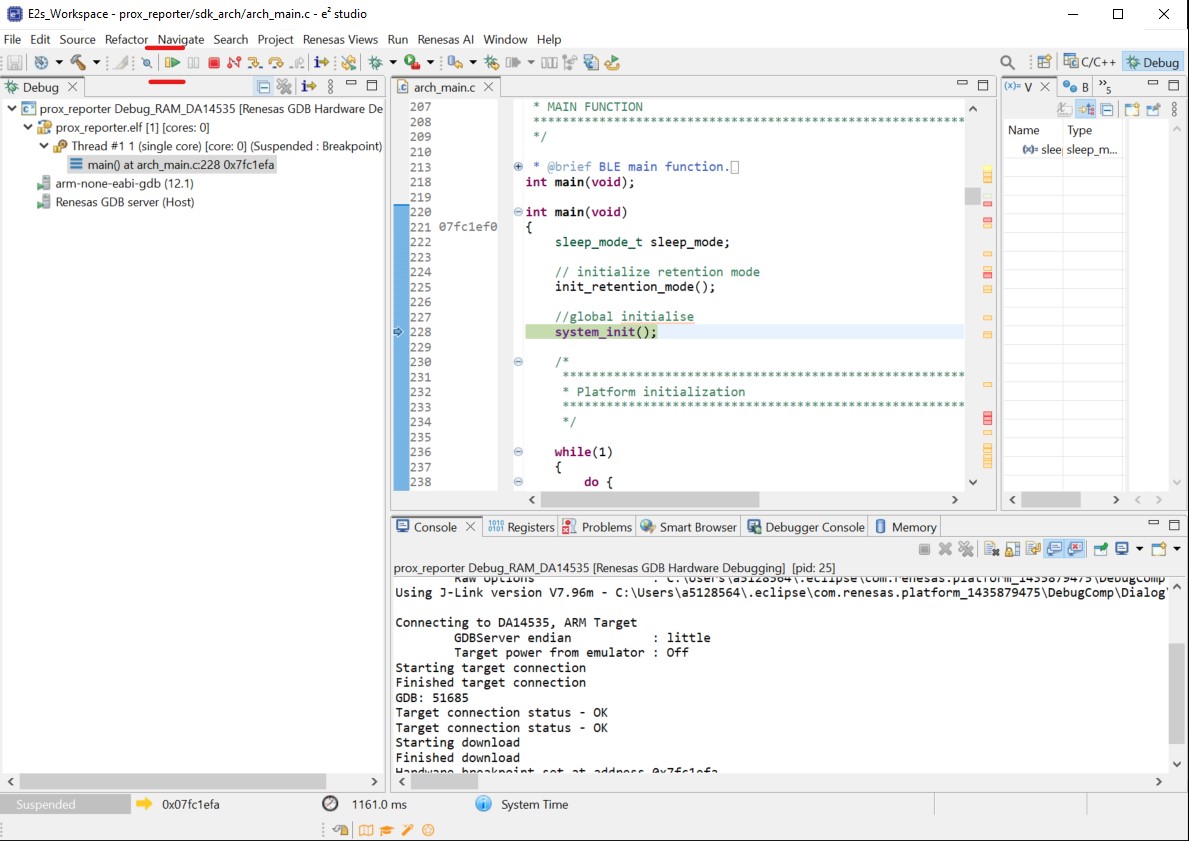Image resolution: width=1189 pixels, height=841 pixels.
Task: Click the Disconnect debugger icon
Action: pos(234,62)
